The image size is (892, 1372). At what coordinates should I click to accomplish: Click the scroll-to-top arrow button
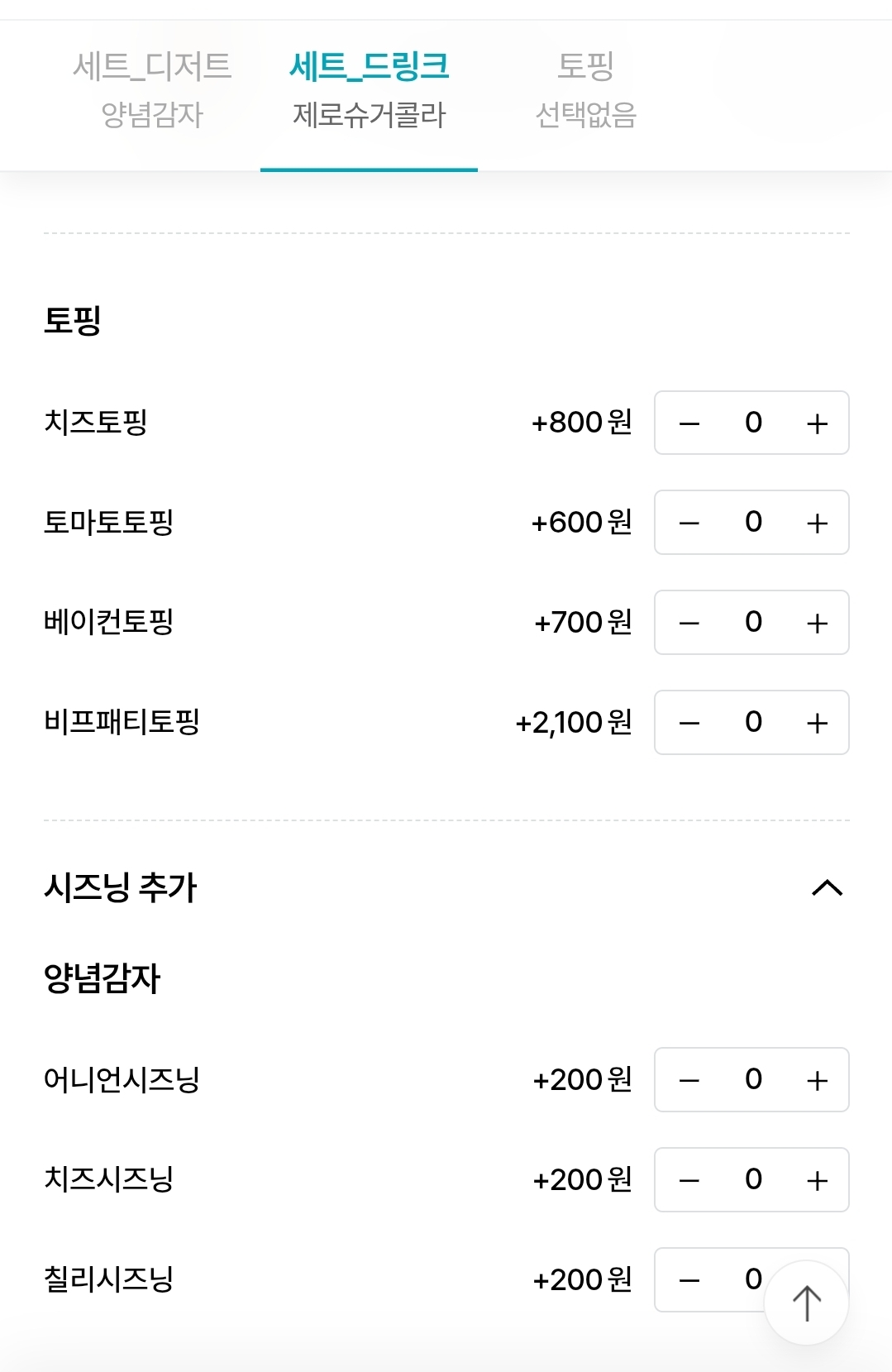pyautogui.click(x=807, y=1303)
